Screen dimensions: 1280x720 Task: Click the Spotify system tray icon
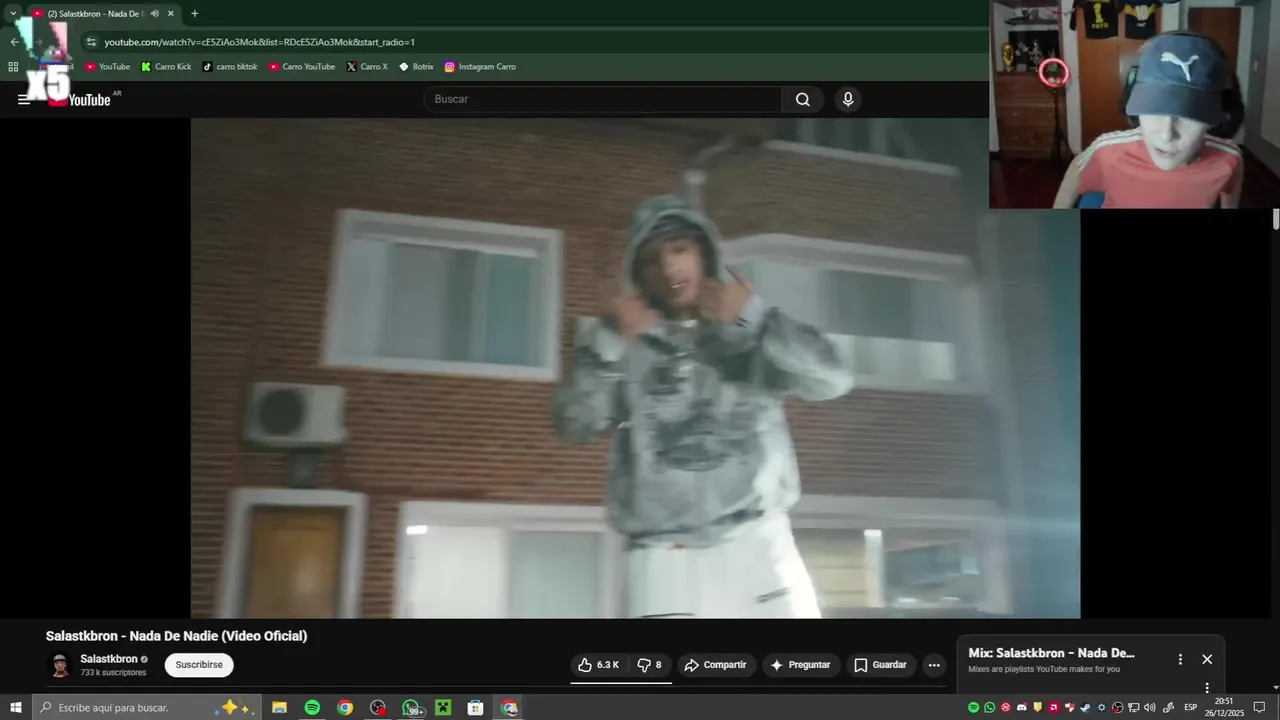pyautogui.click(x=973, y=707)
